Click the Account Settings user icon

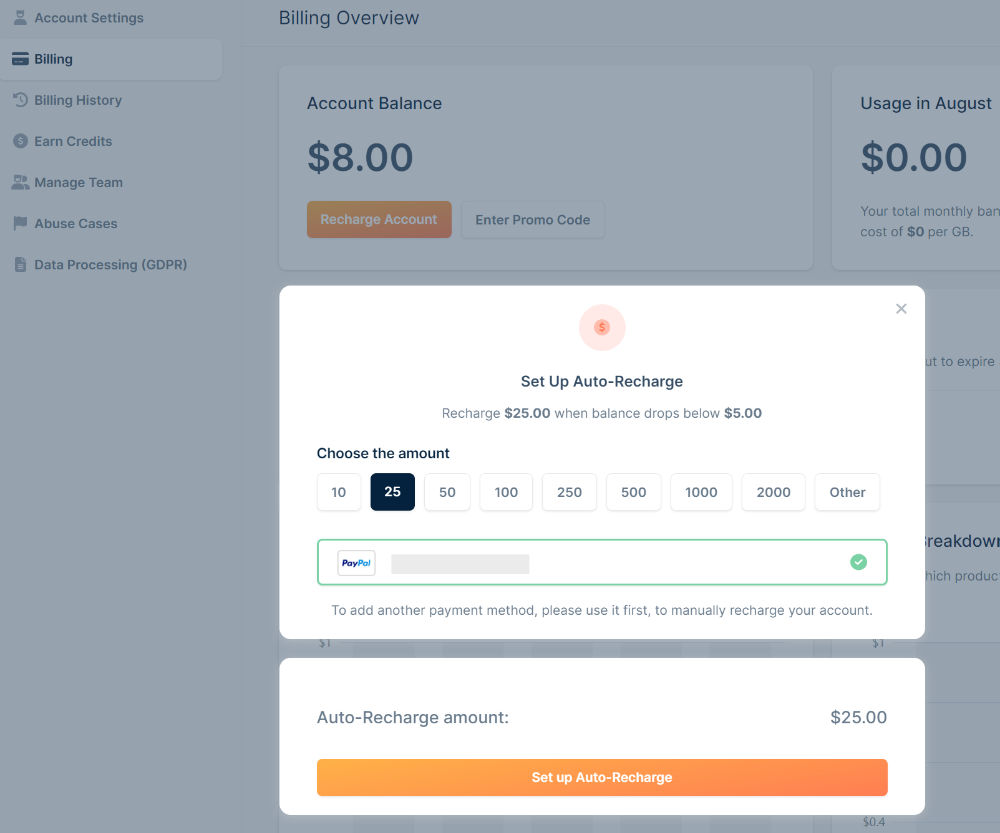tap(20, 18)
